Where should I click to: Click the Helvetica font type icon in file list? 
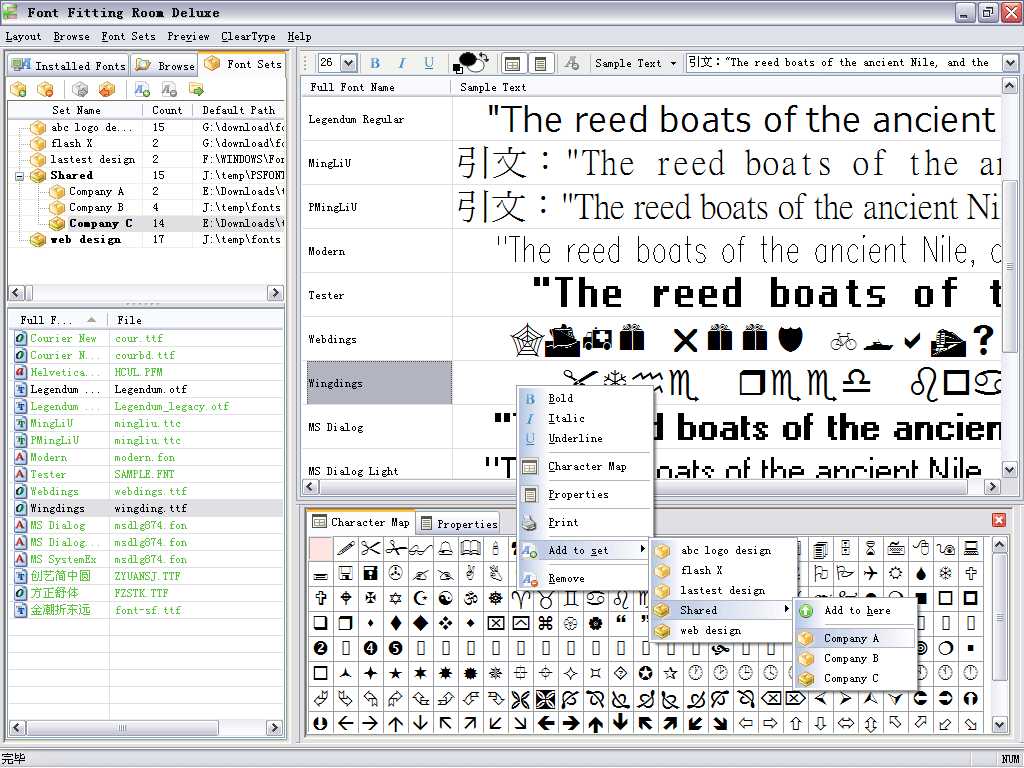coord(20,372)
